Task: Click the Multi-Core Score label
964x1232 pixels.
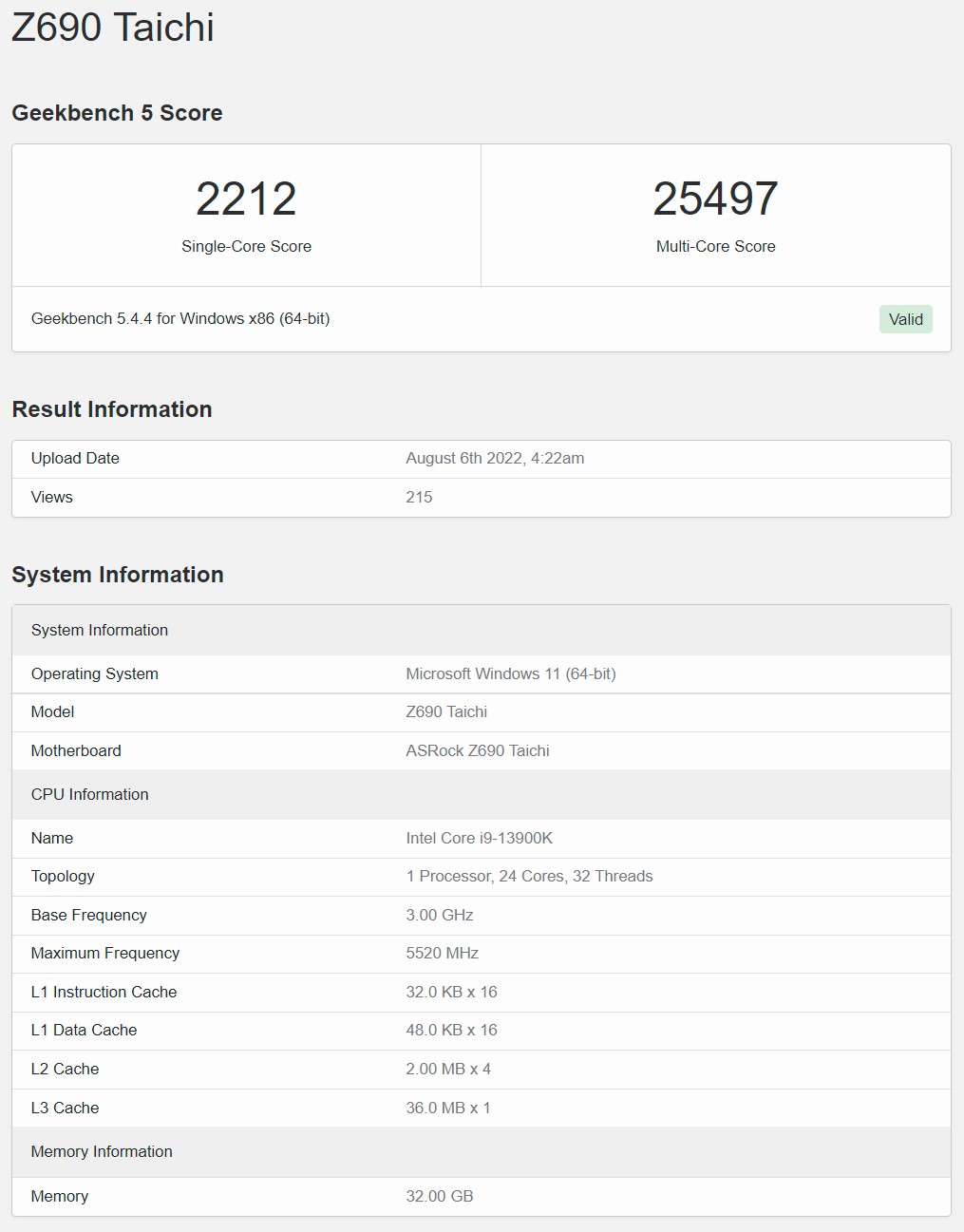Action: coord(715,246)
